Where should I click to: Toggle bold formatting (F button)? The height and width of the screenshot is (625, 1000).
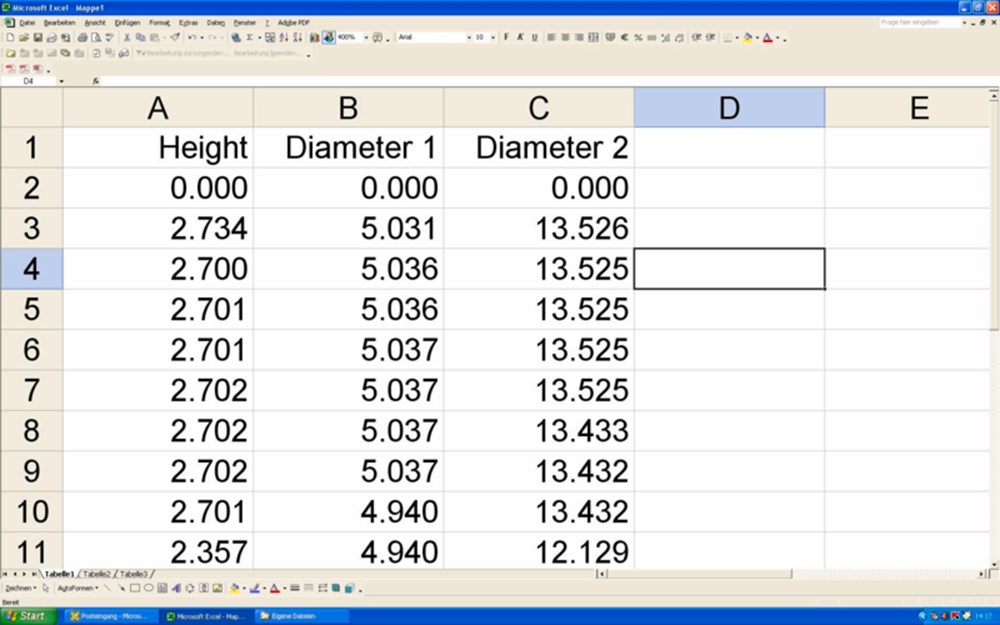coord(506,37)
